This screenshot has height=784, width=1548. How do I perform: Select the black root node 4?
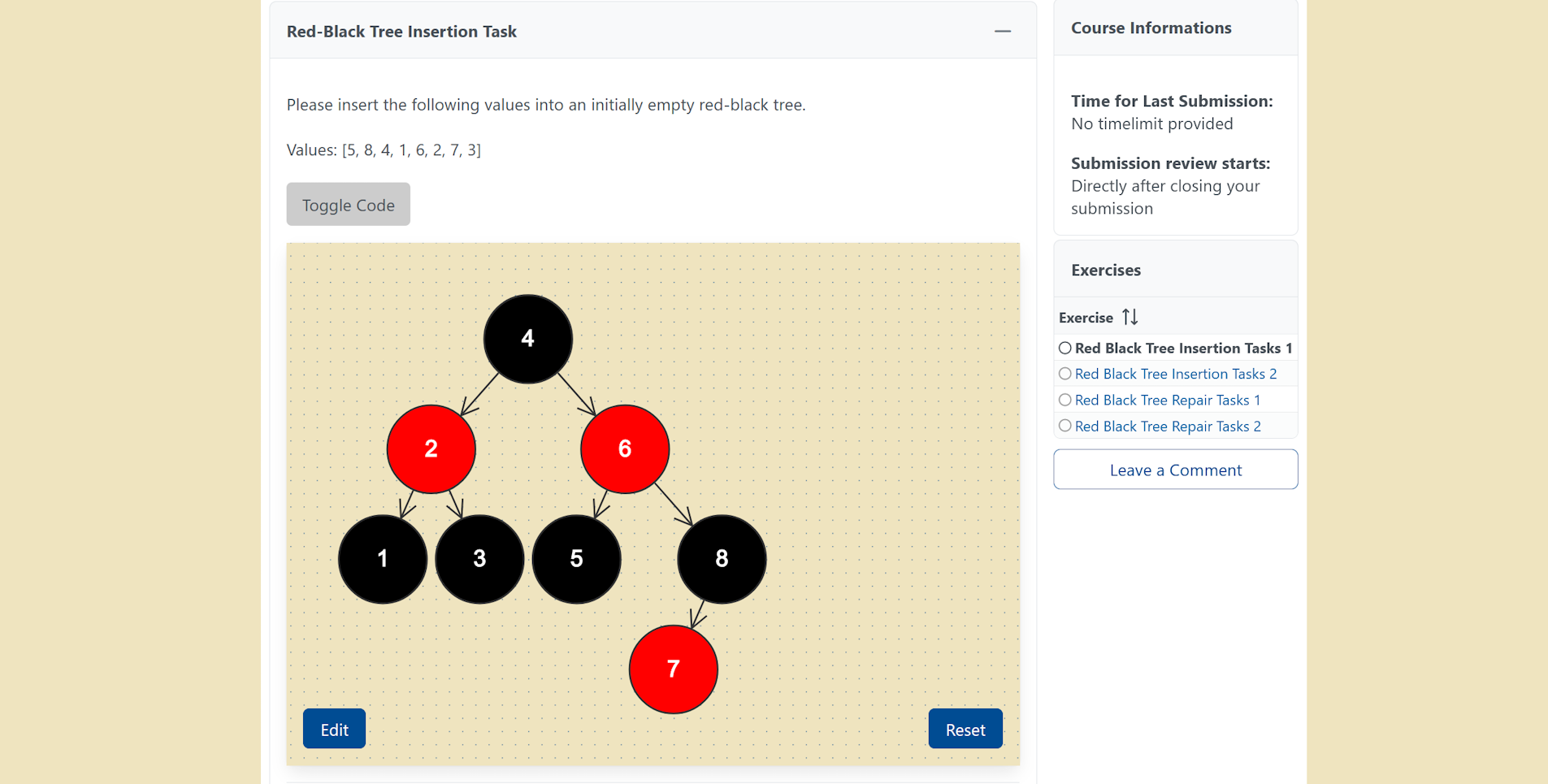(x=527, y=339)
